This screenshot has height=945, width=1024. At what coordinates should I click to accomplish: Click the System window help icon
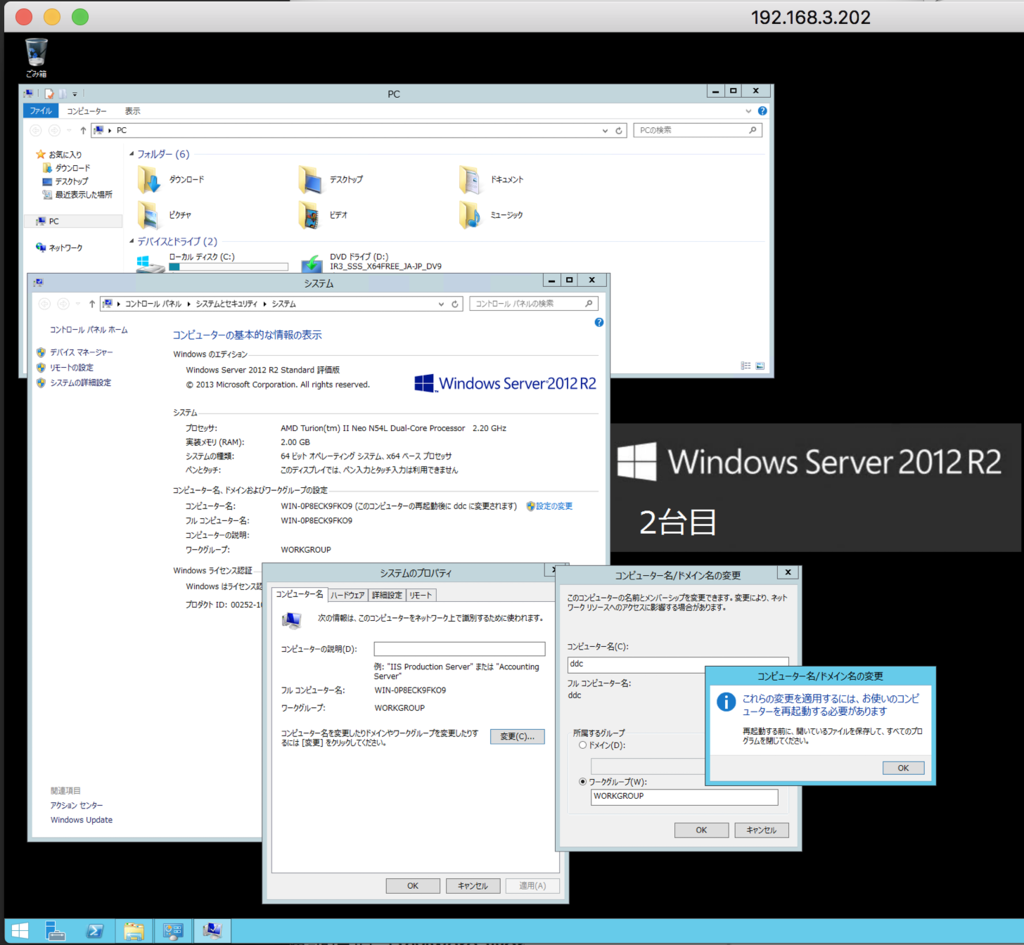tap(599, 323)
